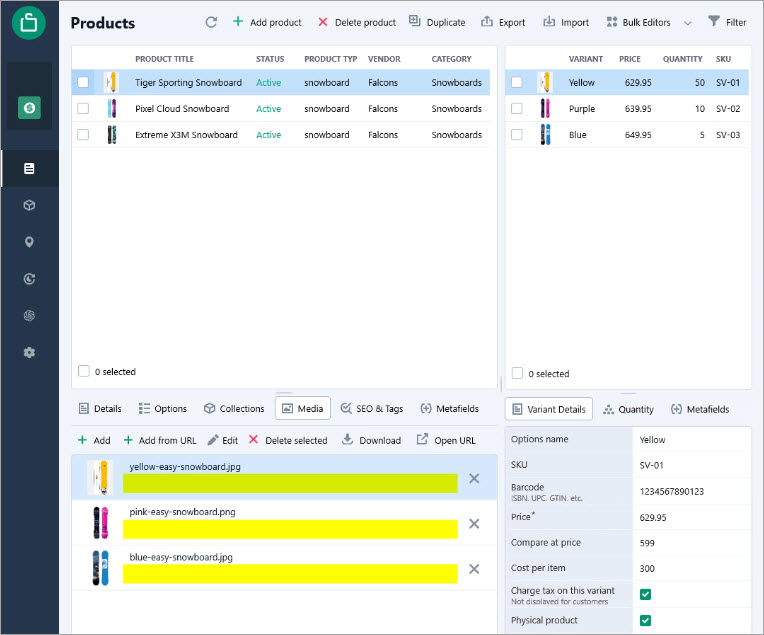The width and height of the screenshot is (764, 635).
Task: Toggle select-all products checkbox
Action: pos(84,371)
